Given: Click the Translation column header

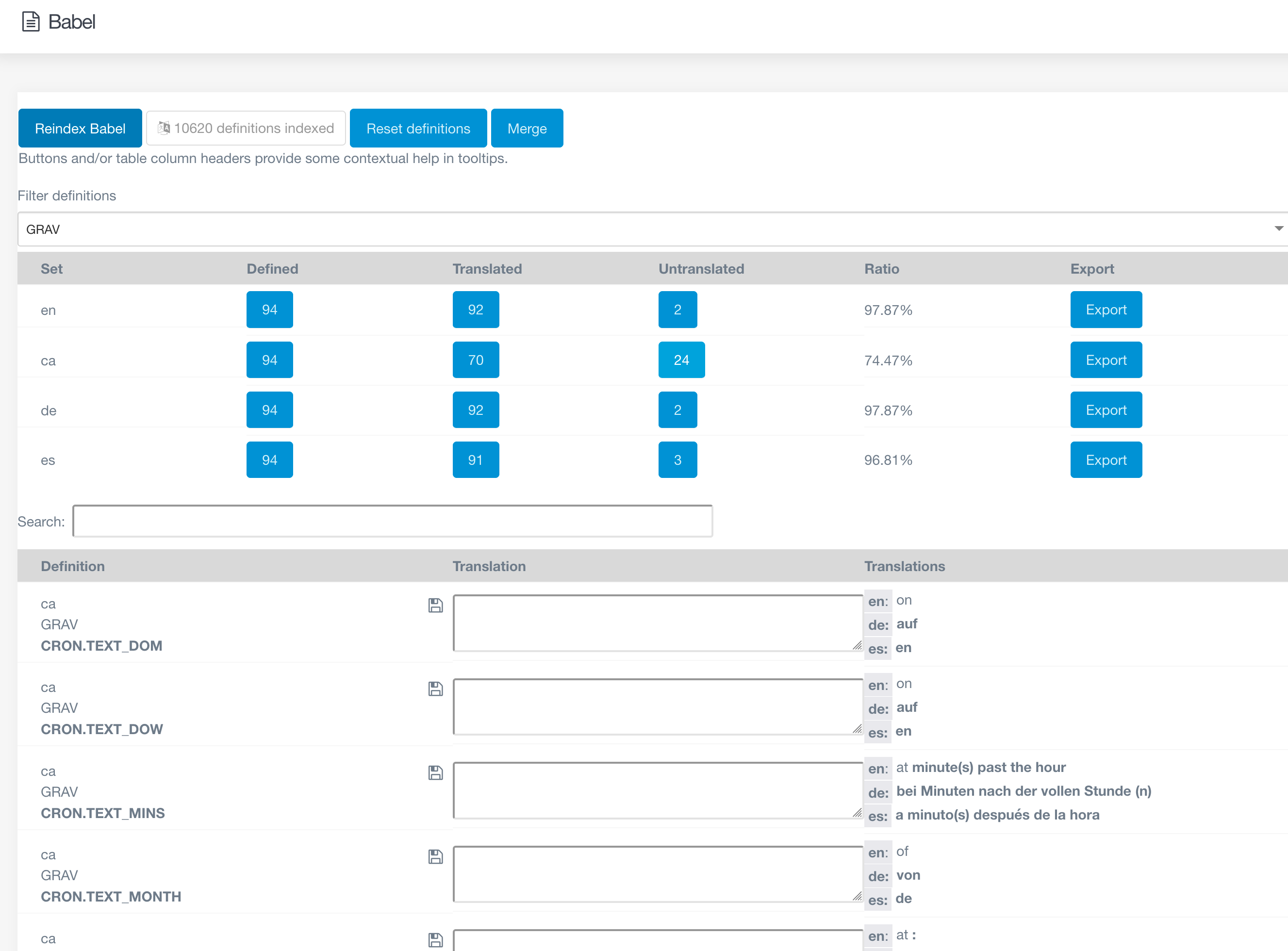Looking at the screenshot, I should [x=489, y=566].
